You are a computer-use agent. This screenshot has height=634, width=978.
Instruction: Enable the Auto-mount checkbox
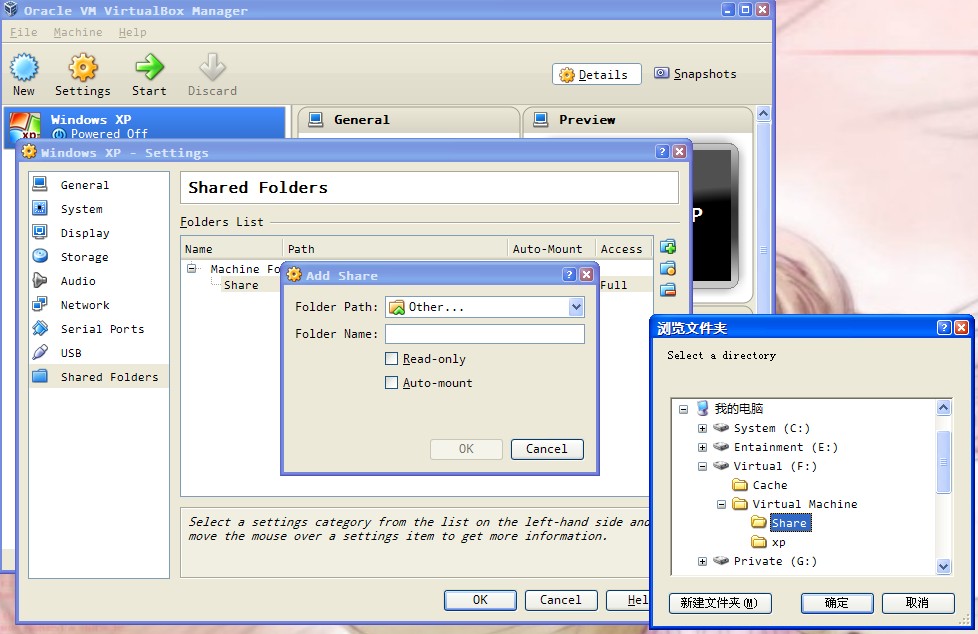tap(391, 383)
